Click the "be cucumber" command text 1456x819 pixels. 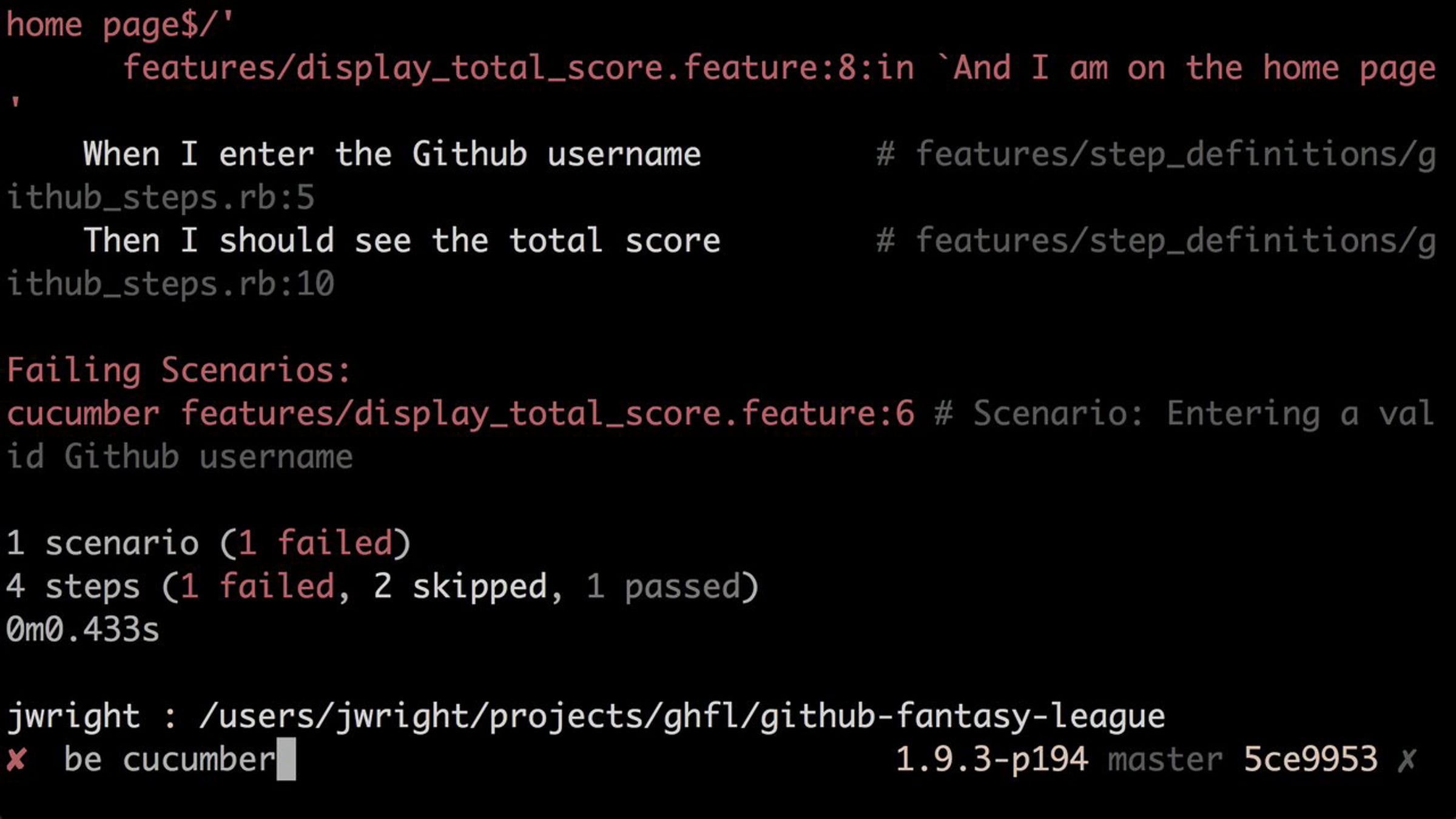pyautogui.click(x=170, y=760)
